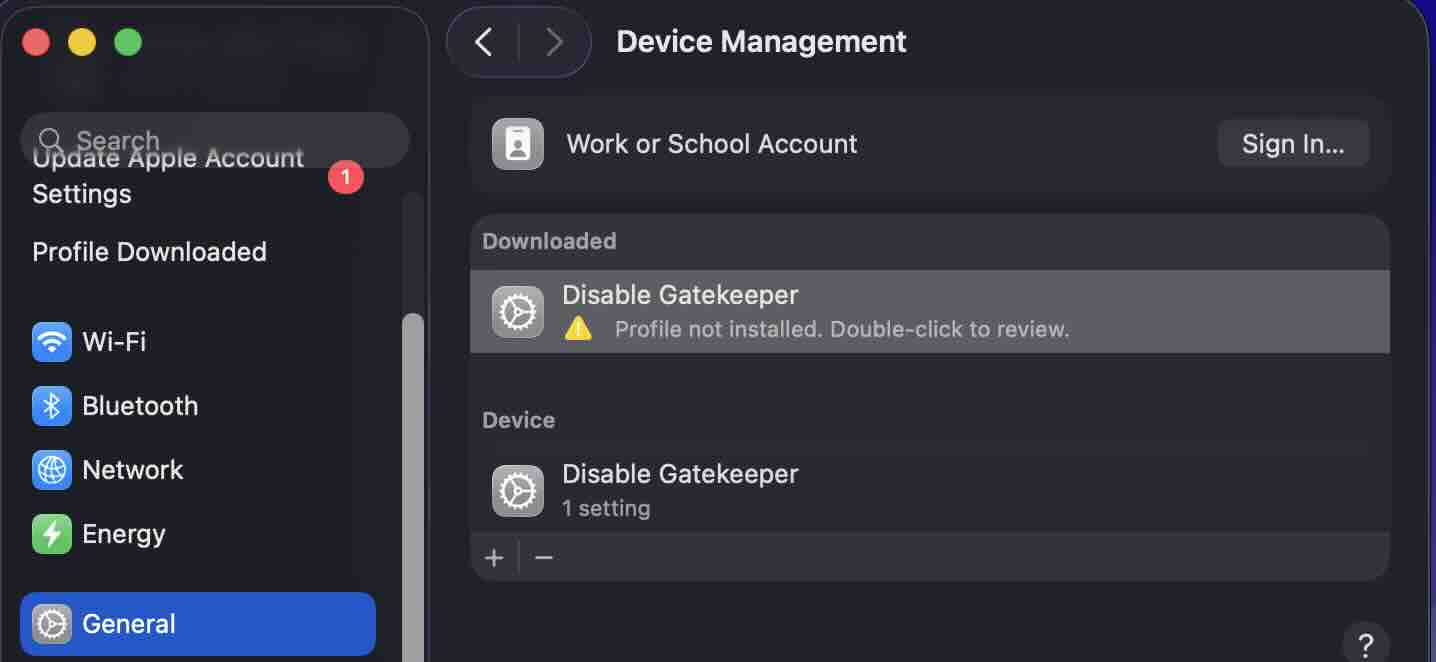Screen dimensions: 1436x662
Task: Add a profile with the plus button
Action: pyautogui.click(x=494, y=557)
